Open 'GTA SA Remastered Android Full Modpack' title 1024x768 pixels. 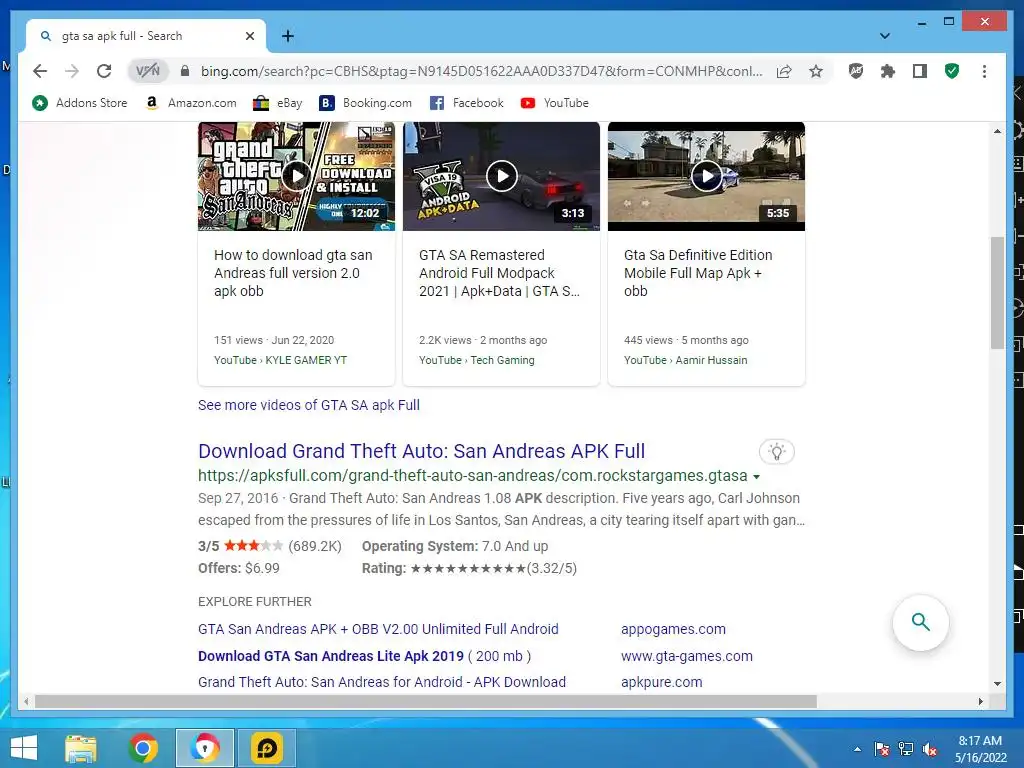(x=500, y=273)
